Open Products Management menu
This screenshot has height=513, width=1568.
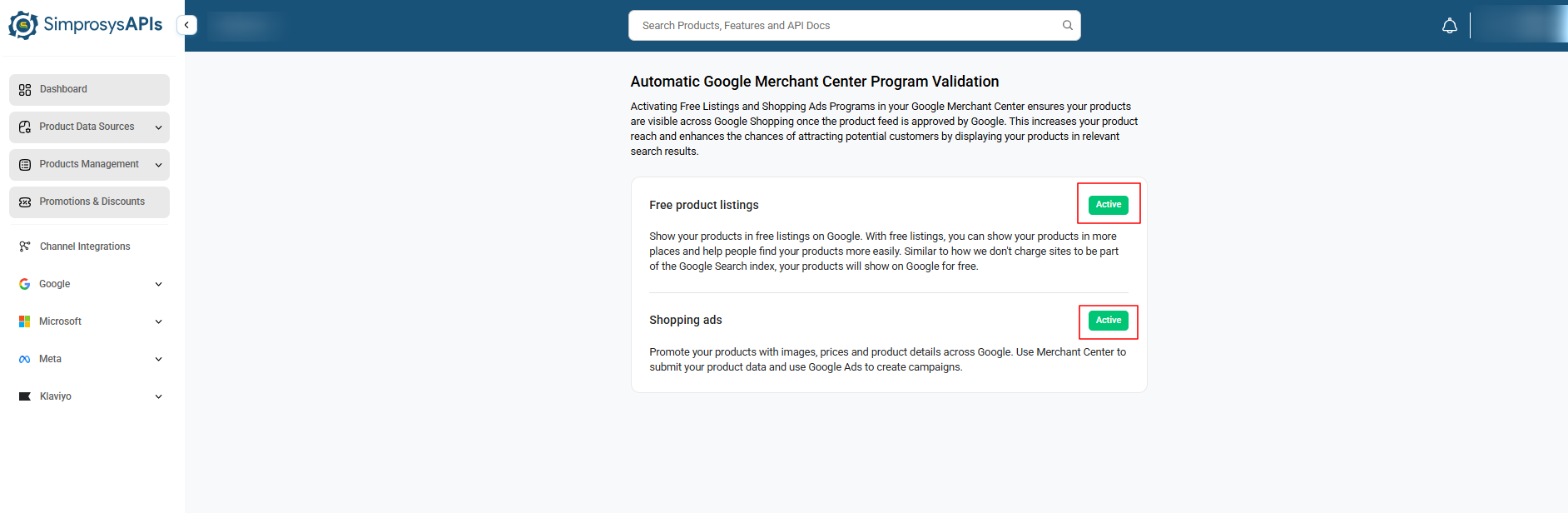89,165
